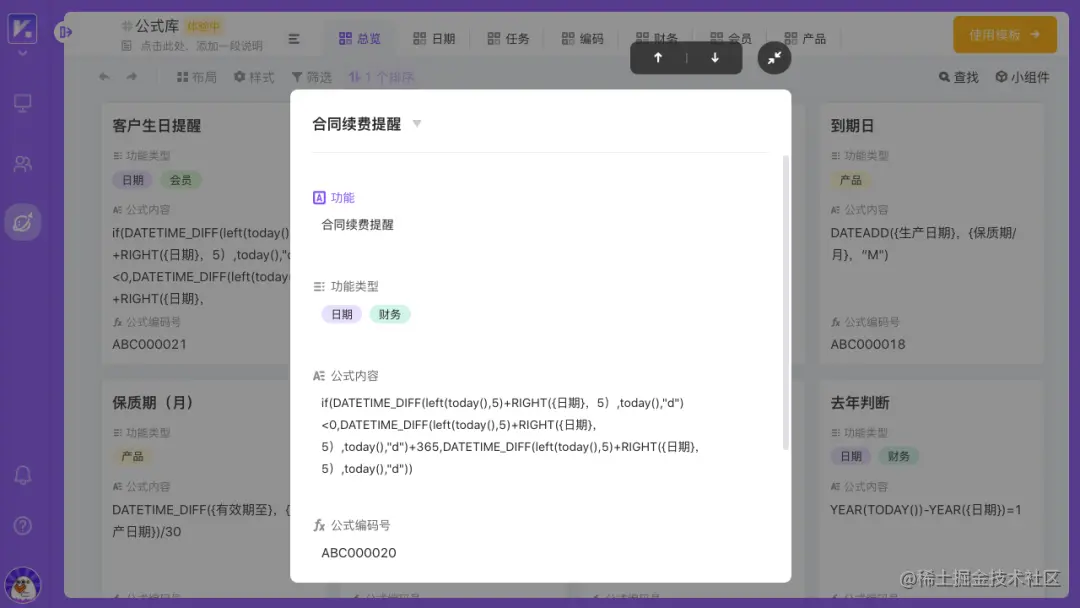Click the 使用模板 button
The image size is (1080, 608).
click(1004, 34)
